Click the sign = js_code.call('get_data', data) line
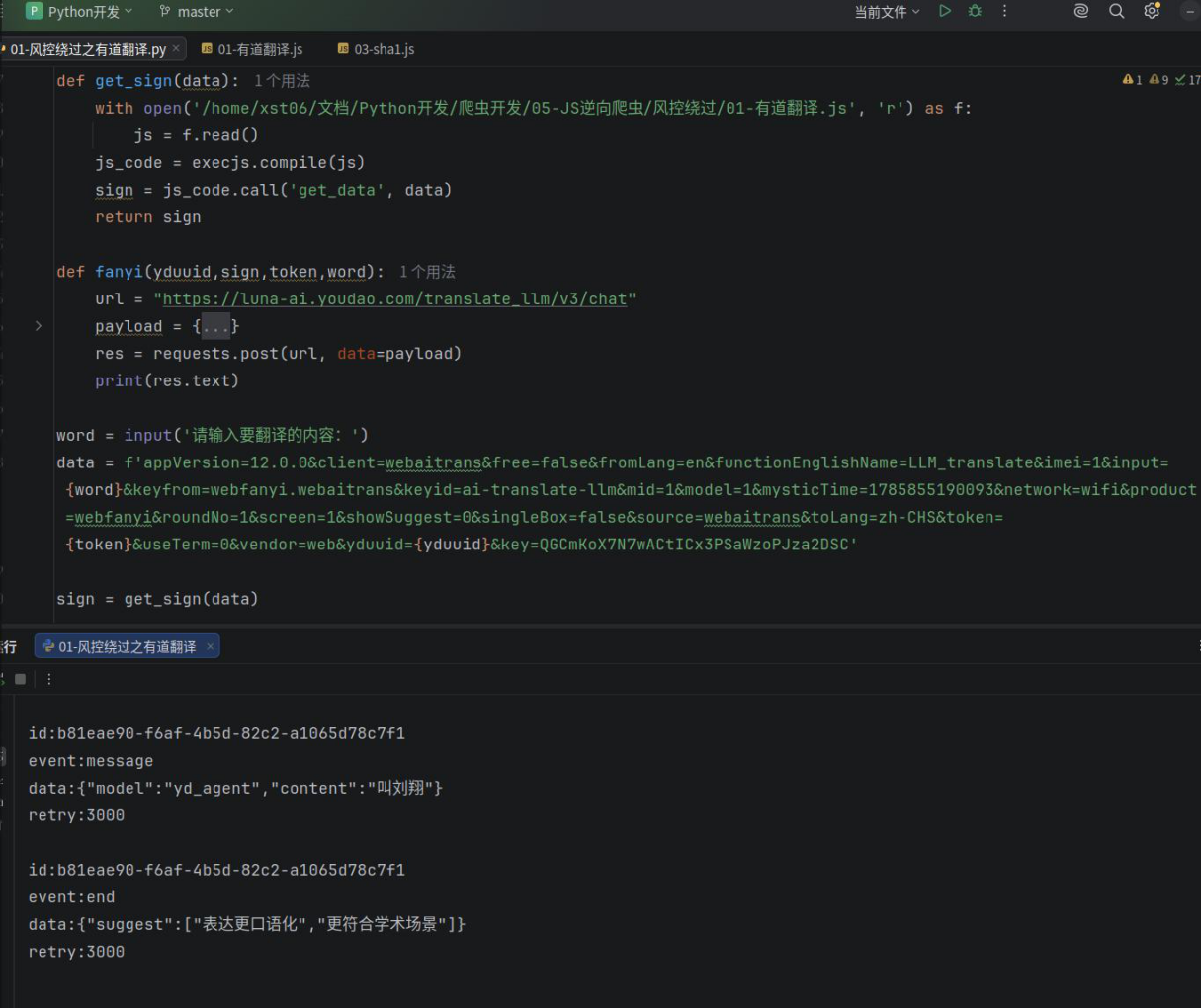This screenshot has width=1201, height=1008. click(x=273, y=190)
